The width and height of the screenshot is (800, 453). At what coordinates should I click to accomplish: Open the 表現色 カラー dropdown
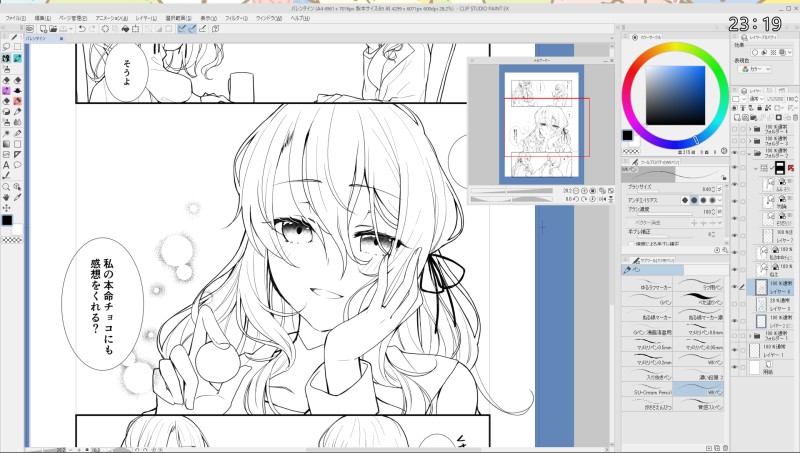[754, 69]
